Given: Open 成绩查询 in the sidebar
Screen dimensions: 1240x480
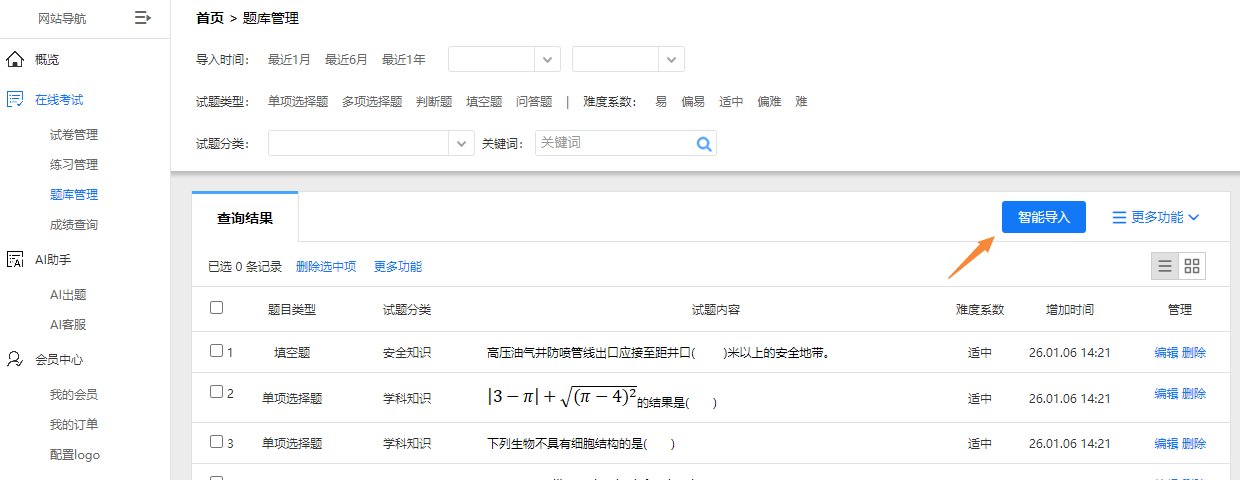Looking at the screenshot, I should (74, 225).
